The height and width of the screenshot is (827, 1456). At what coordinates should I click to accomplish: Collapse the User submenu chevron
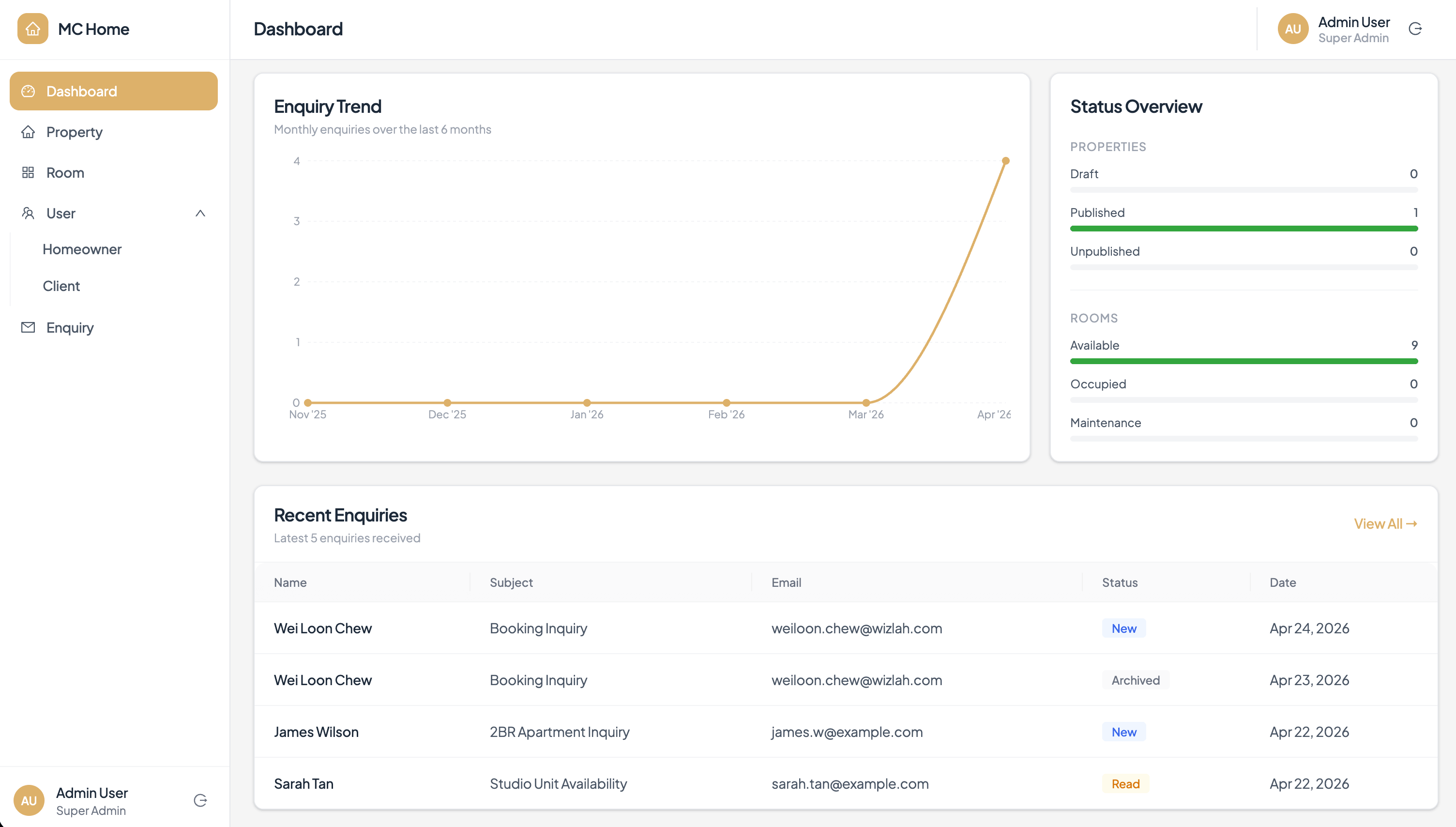tap(200, 214)
